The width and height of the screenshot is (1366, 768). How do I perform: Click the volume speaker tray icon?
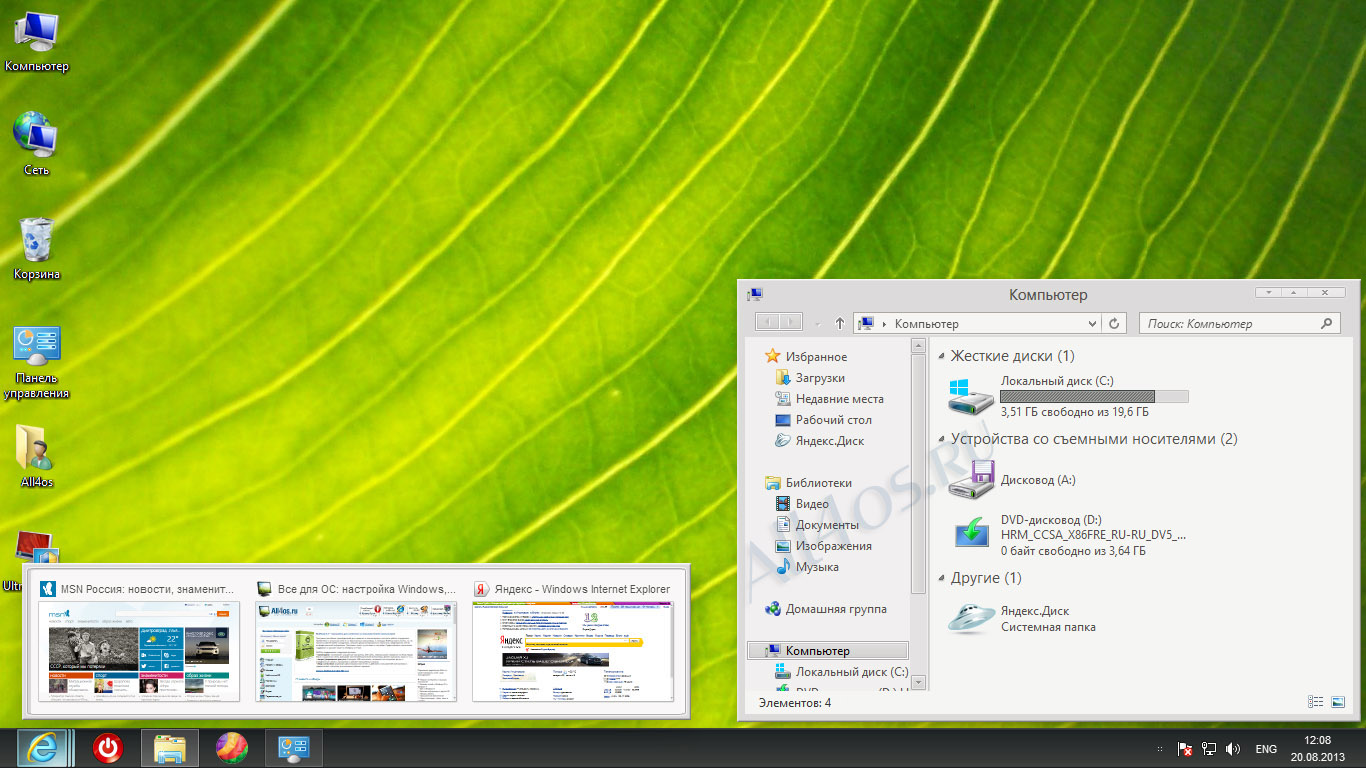(x=1233, y=748)
